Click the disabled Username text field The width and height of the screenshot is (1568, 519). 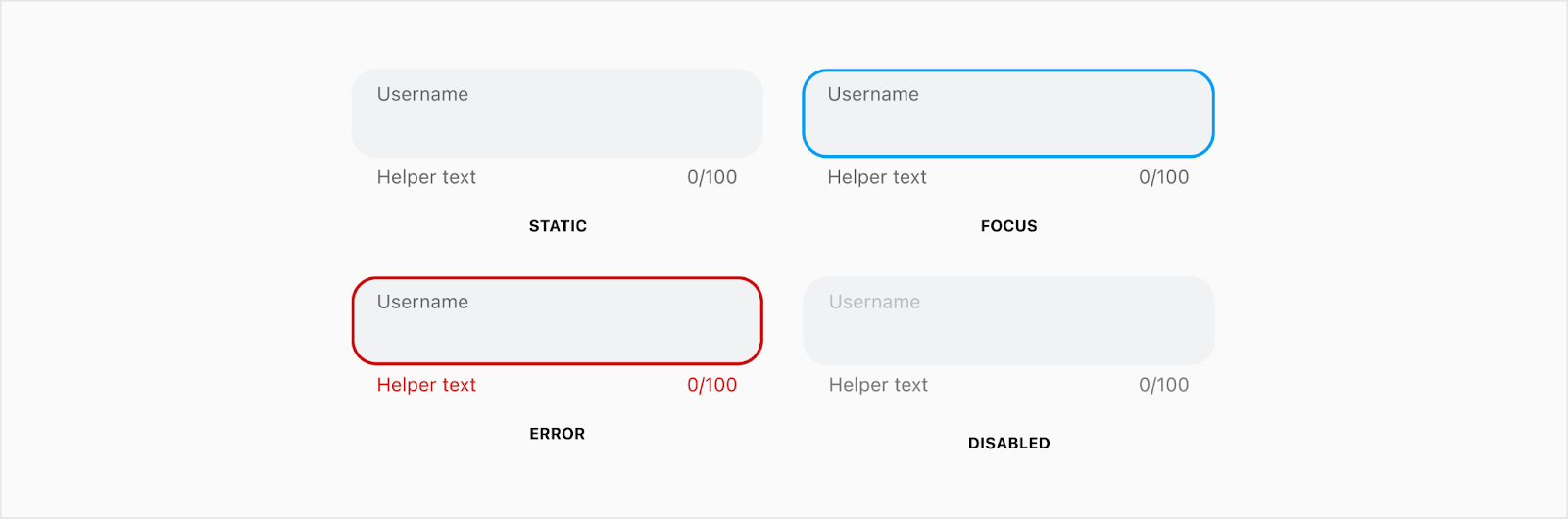click(1008, 321)
